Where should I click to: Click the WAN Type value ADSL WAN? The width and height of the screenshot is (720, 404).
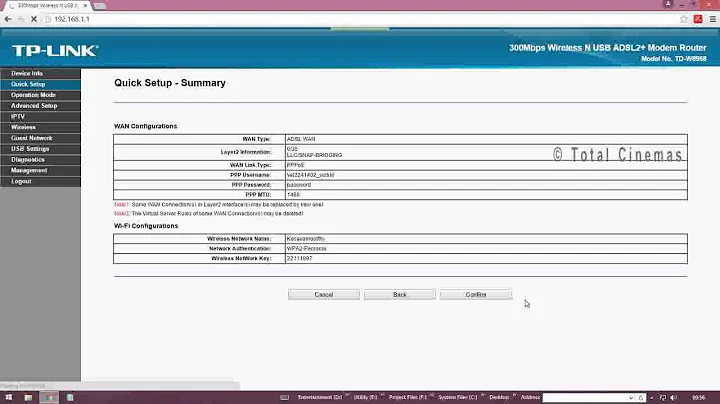(x=301, y=139)
